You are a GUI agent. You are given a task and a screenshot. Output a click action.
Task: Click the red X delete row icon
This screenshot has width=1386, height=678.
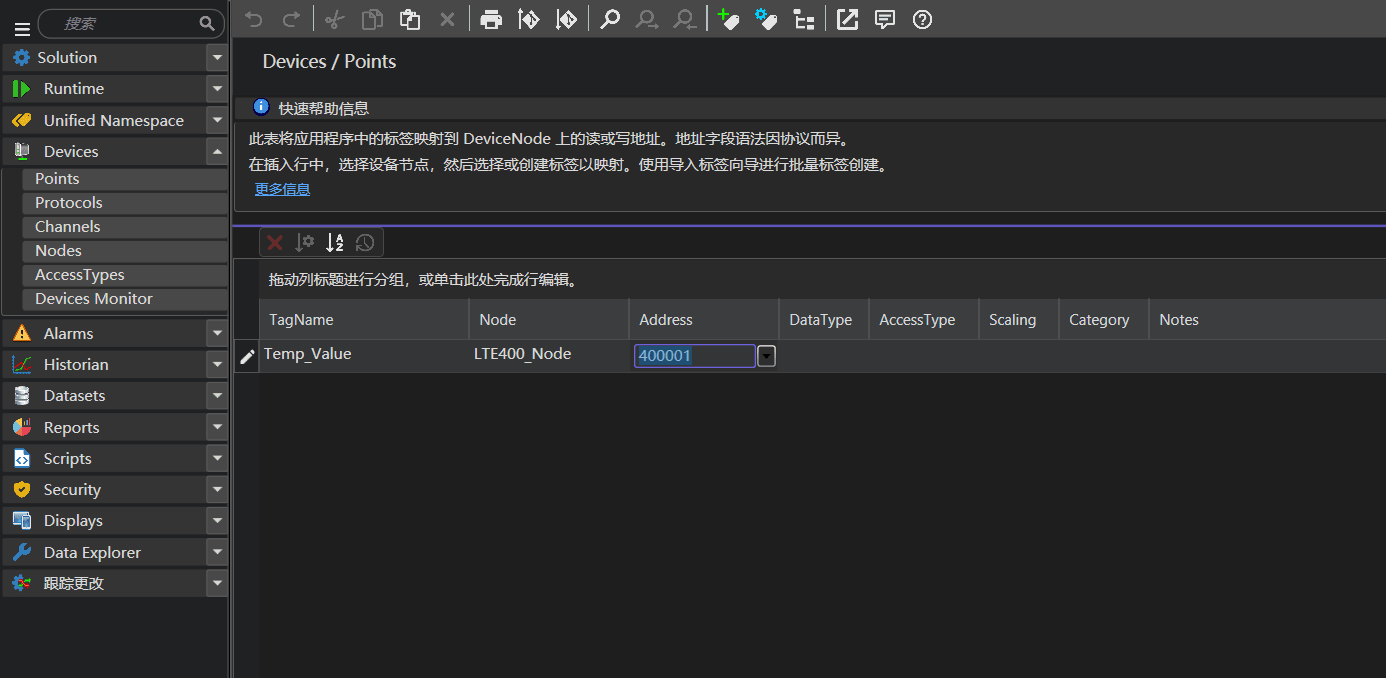pos(275,242)
